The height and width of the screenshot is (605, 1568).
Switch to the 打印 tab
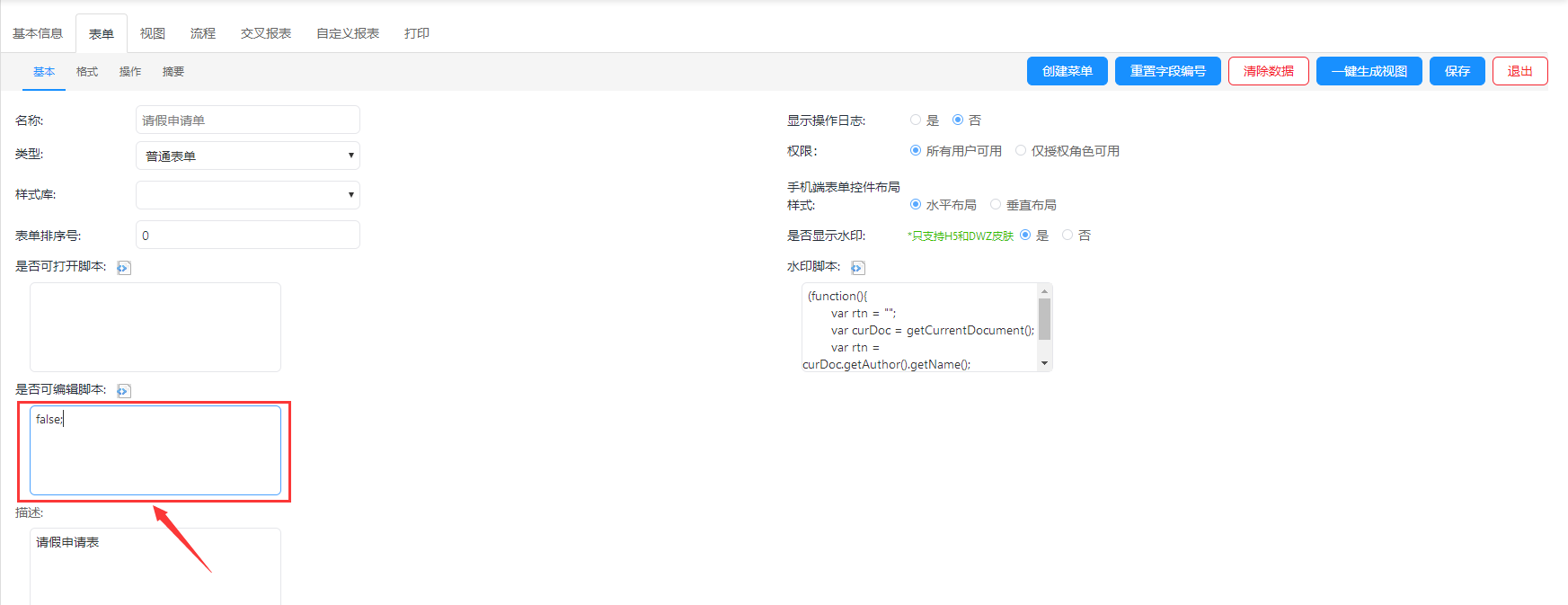click(x=417, y=33)
